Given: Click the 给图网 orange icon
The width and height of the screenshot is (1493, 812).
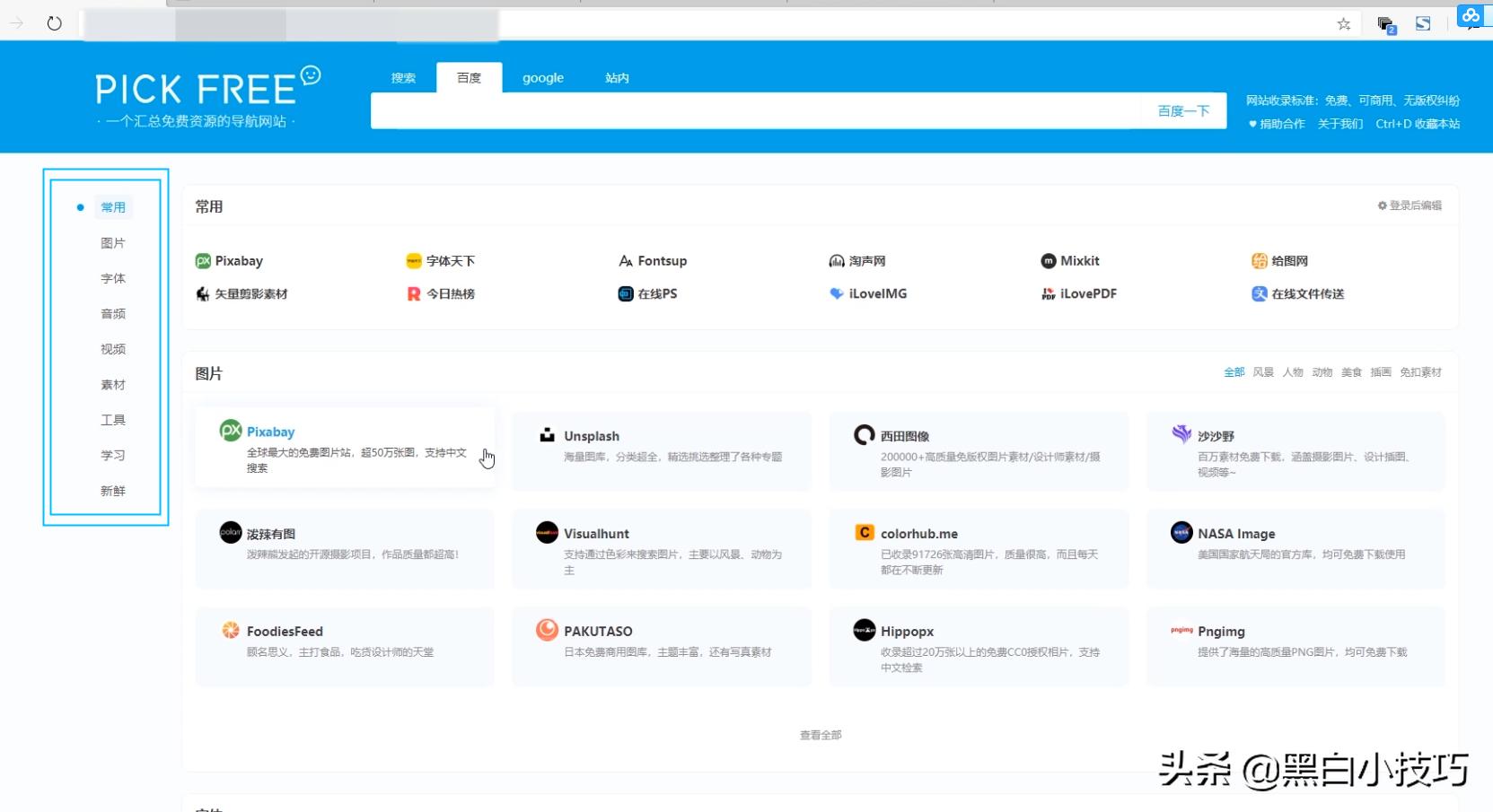Looking at the screenshot, I should [x=1260, y=261].
